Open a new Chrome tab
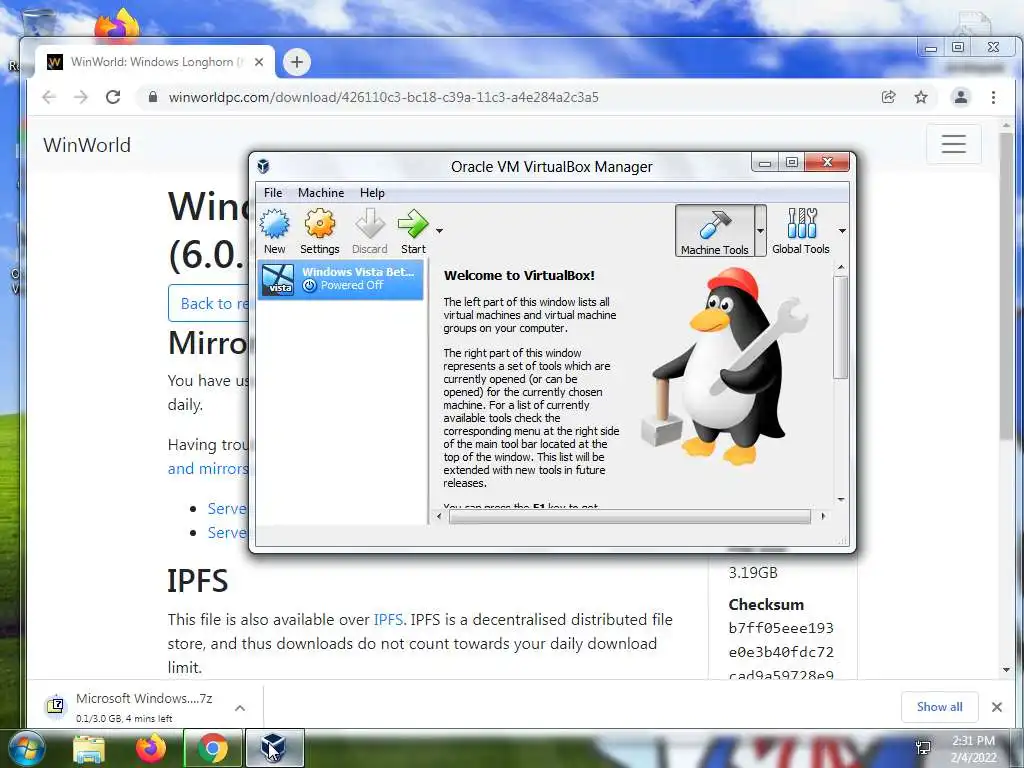 pos(296,62)
